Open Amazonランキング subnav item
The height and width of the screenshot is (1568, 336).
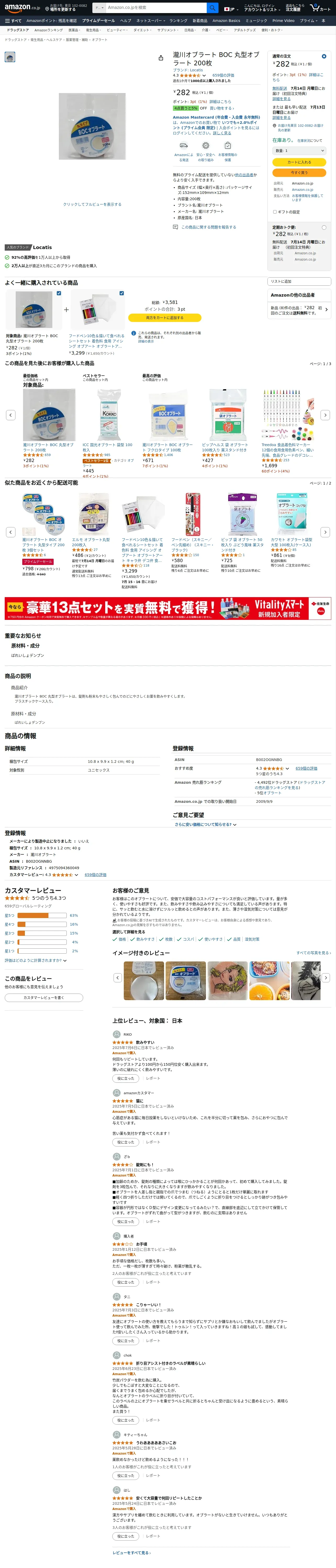click(48, 30)
